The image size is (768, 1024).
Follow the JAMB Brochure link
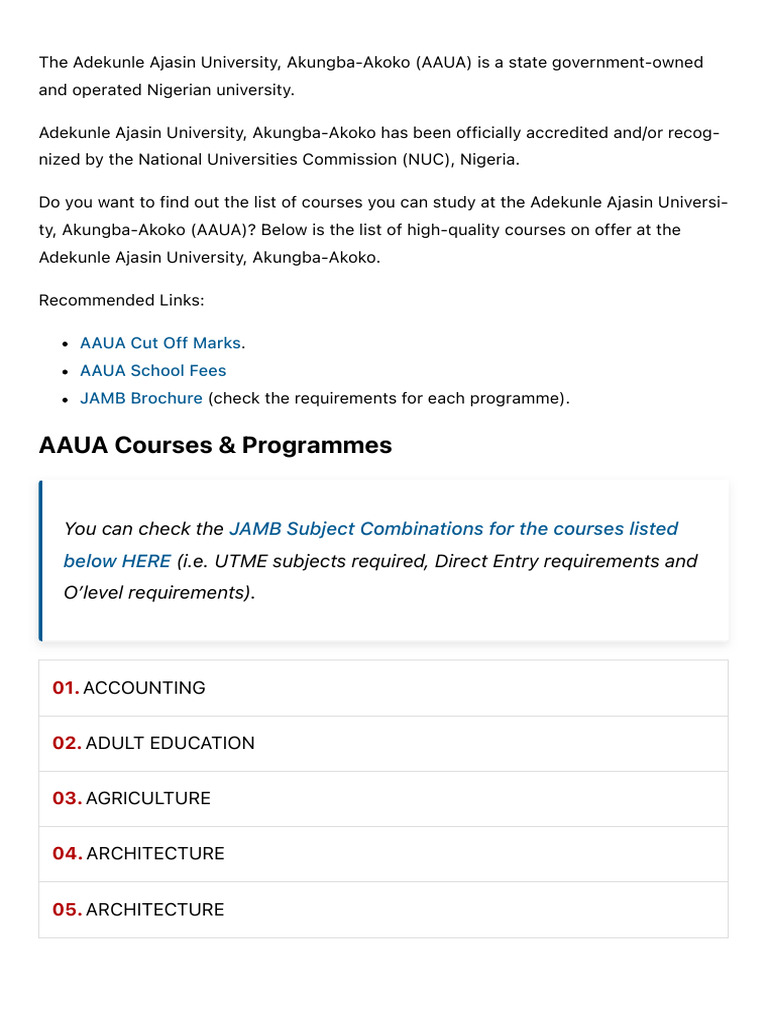tap(141, 398)
